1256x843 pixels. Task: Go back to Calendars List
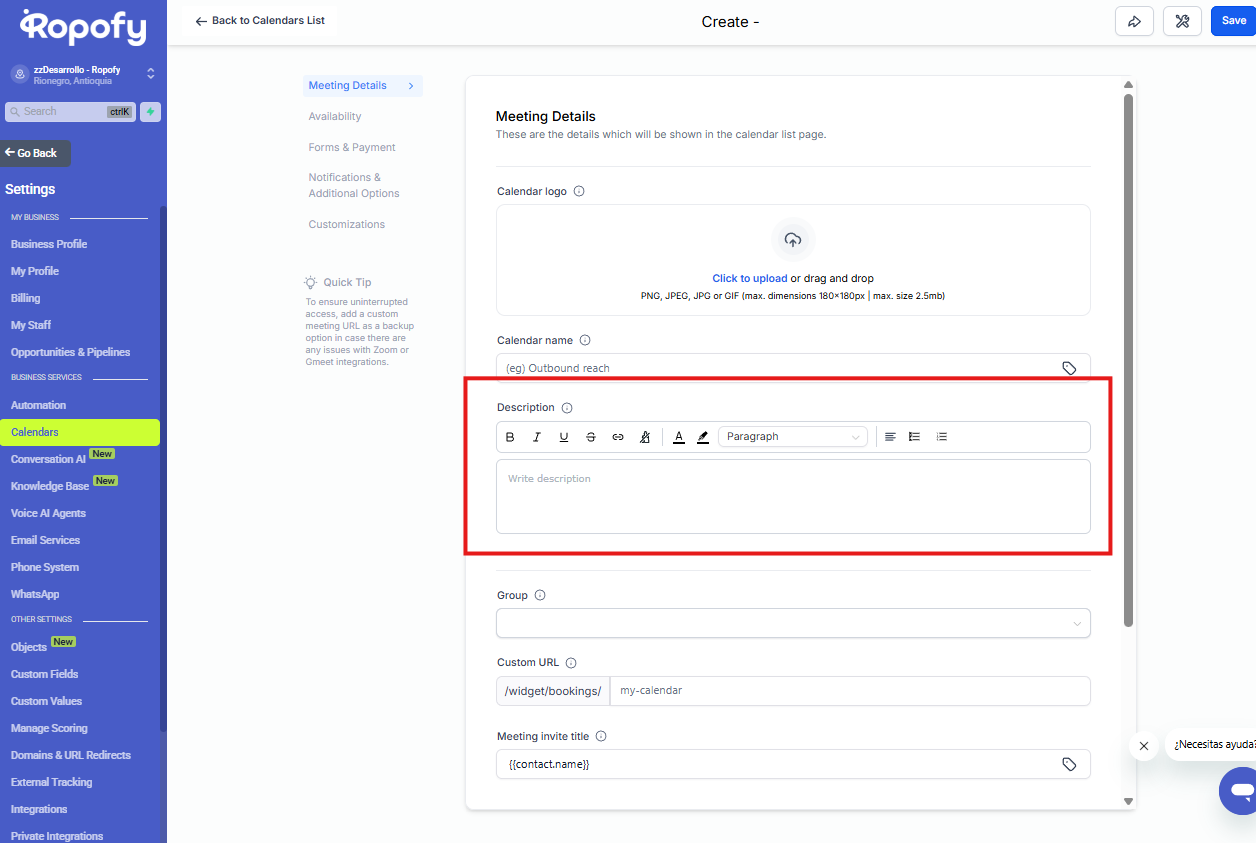click(x=260, y=21)
